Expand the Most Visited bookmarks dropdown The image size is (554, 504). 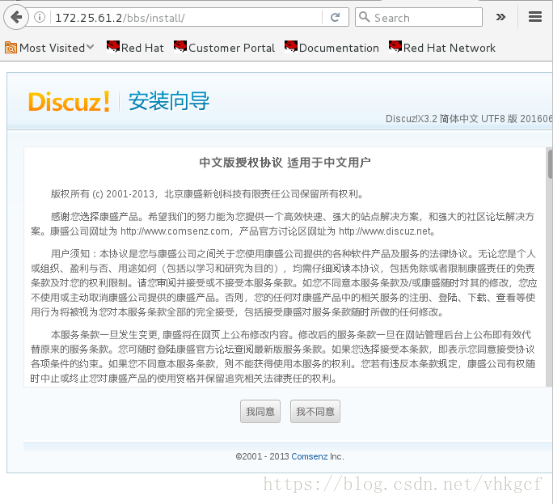(90, 47)
